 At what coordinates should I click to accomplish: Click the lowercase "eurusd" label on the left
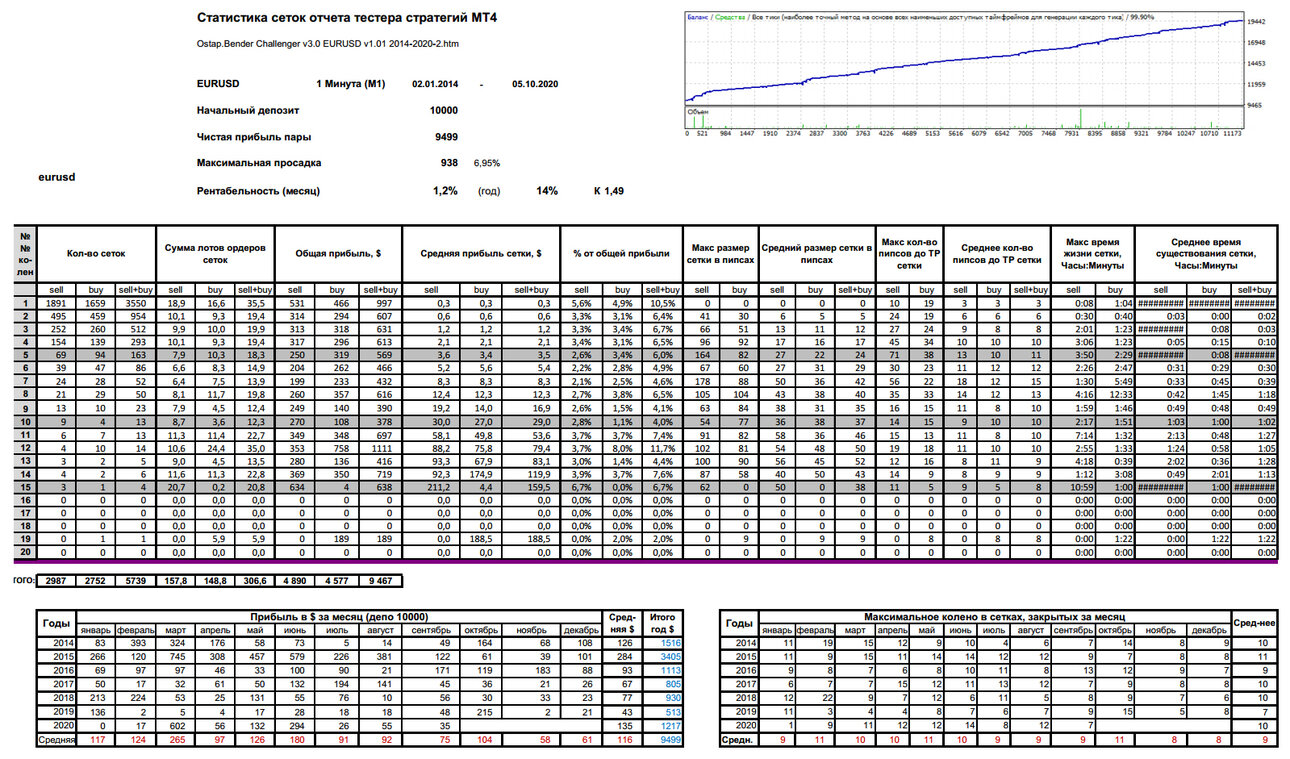pyautogui.click(x=57, y=177)
